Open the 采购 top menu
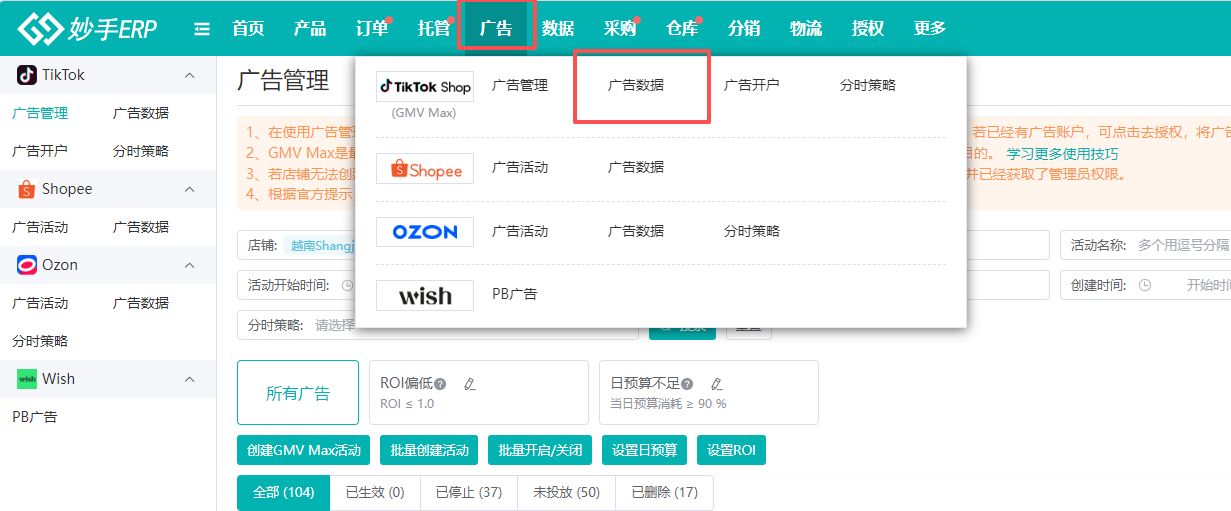Screen dimensions: 1231x511 tap(620, 28)
